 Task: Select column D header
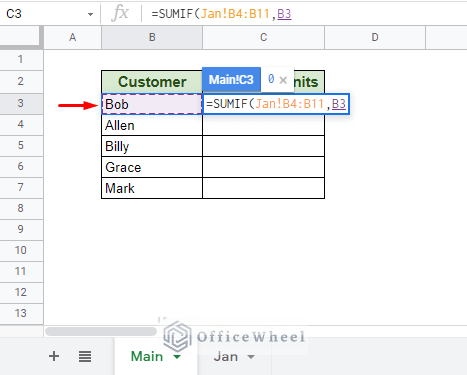[375, 37]
